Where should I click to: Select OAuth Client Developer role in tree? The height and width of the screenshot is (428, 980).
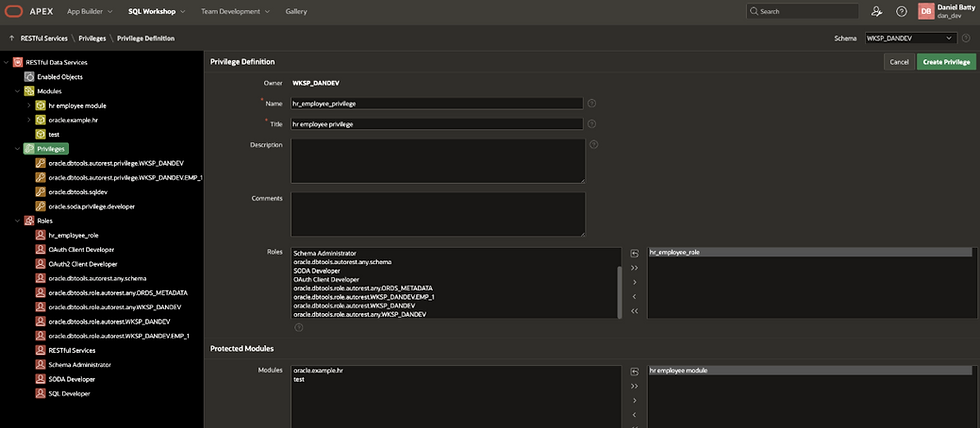tap(81, 250)
